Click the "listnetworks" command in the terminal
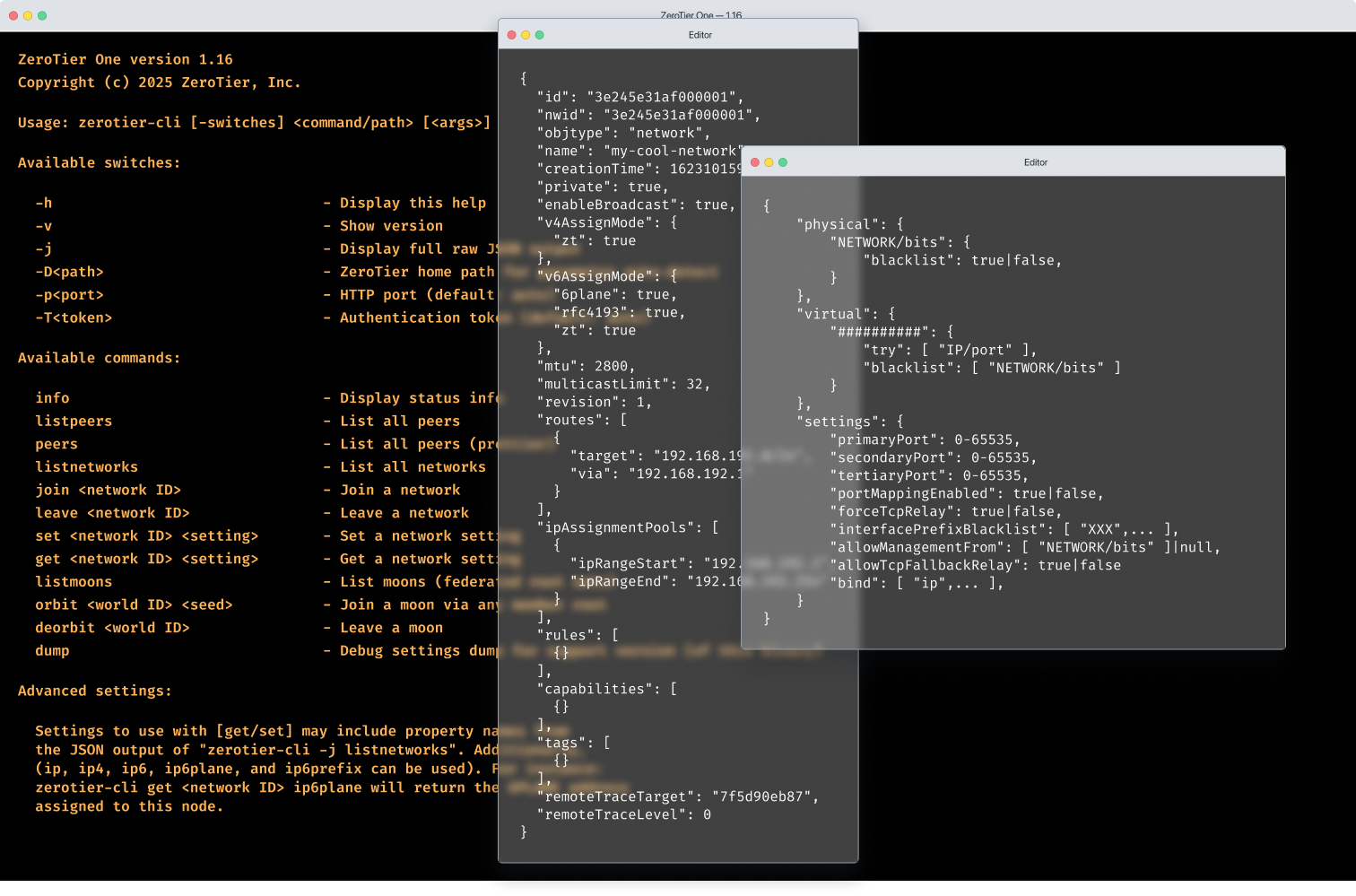 [x=86, y=466]
